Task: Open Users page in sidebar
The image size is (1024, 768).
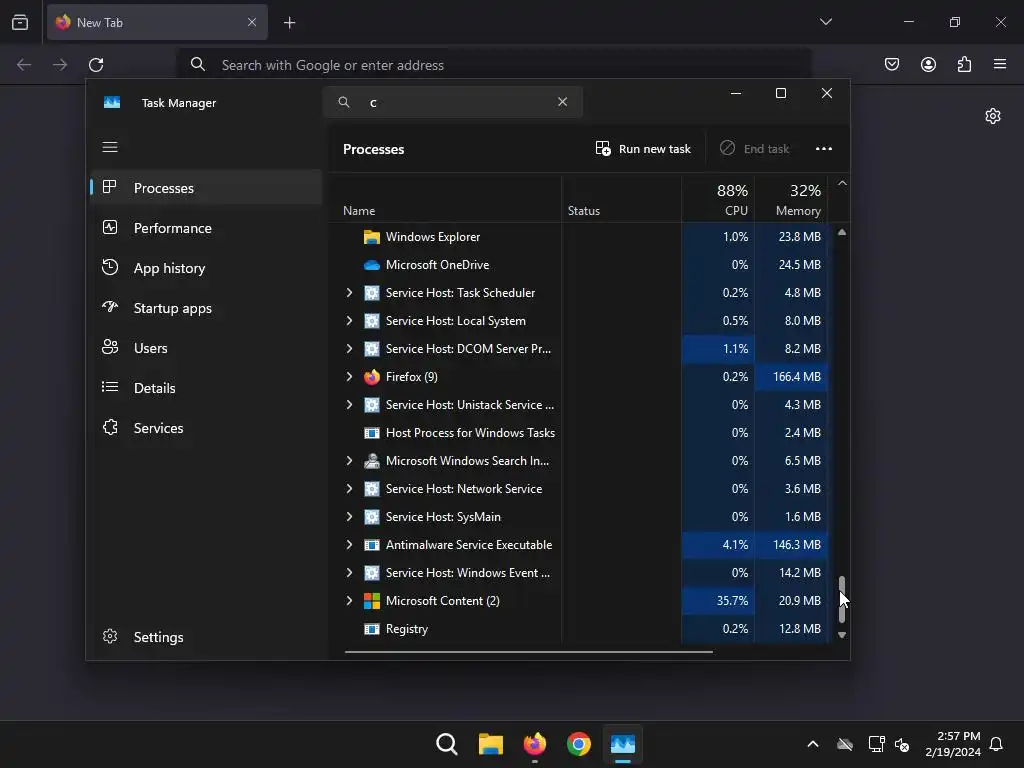Action: click(206, 348)
